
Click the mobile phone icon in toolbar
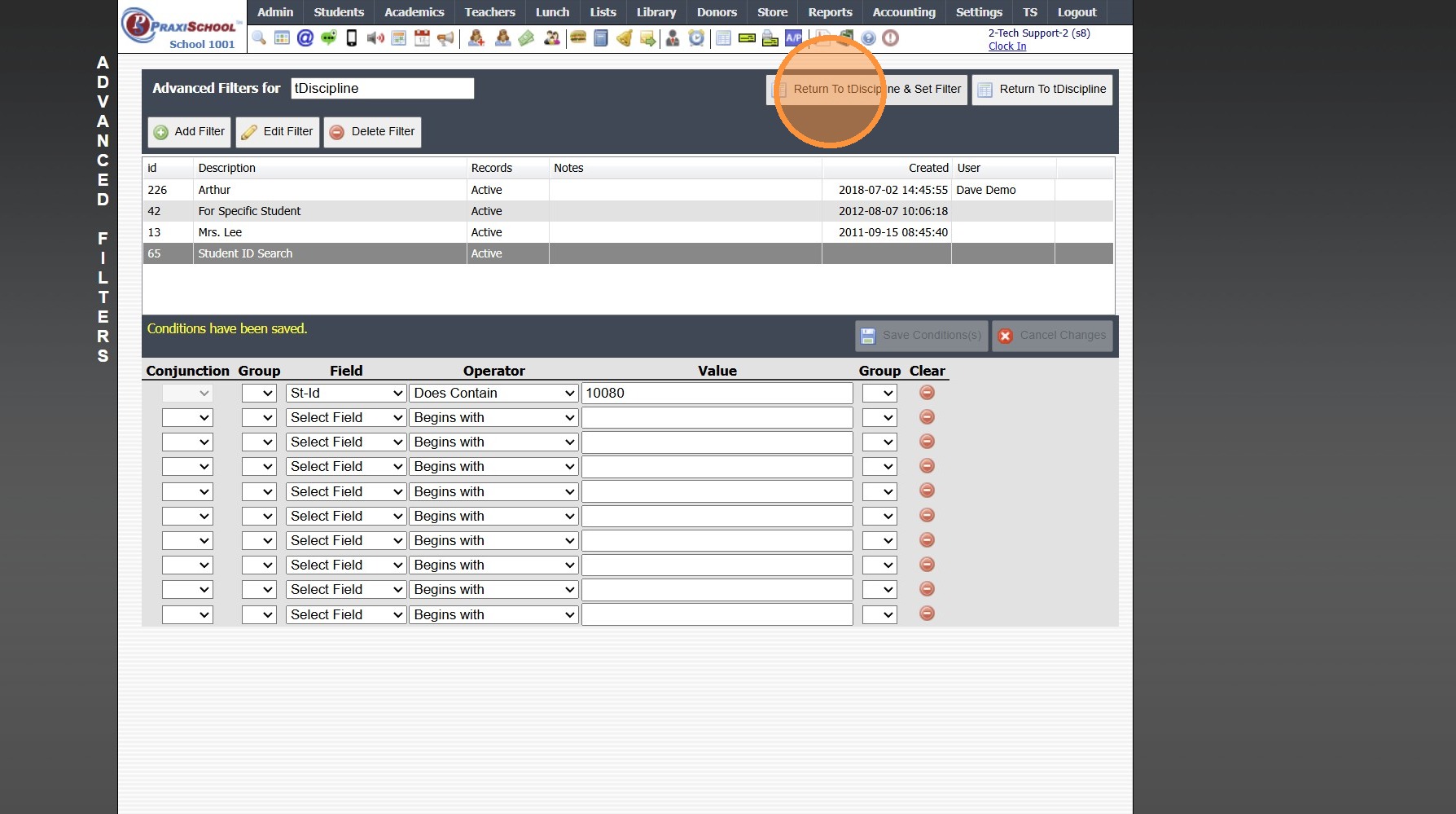tap(352, 37)
